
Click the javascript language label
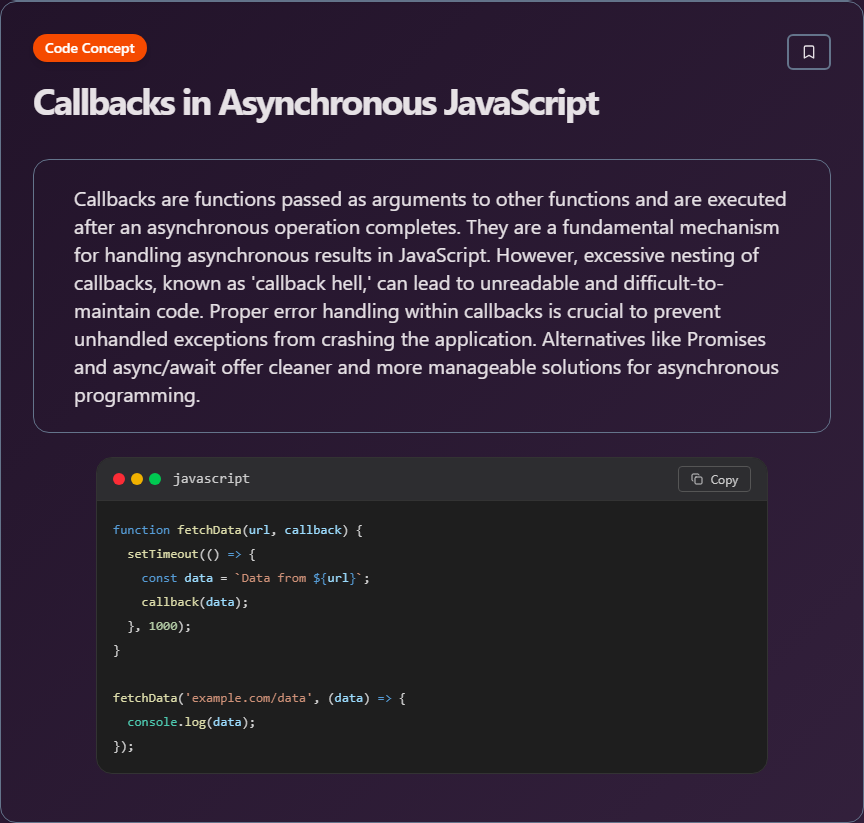tap(211, 479)
